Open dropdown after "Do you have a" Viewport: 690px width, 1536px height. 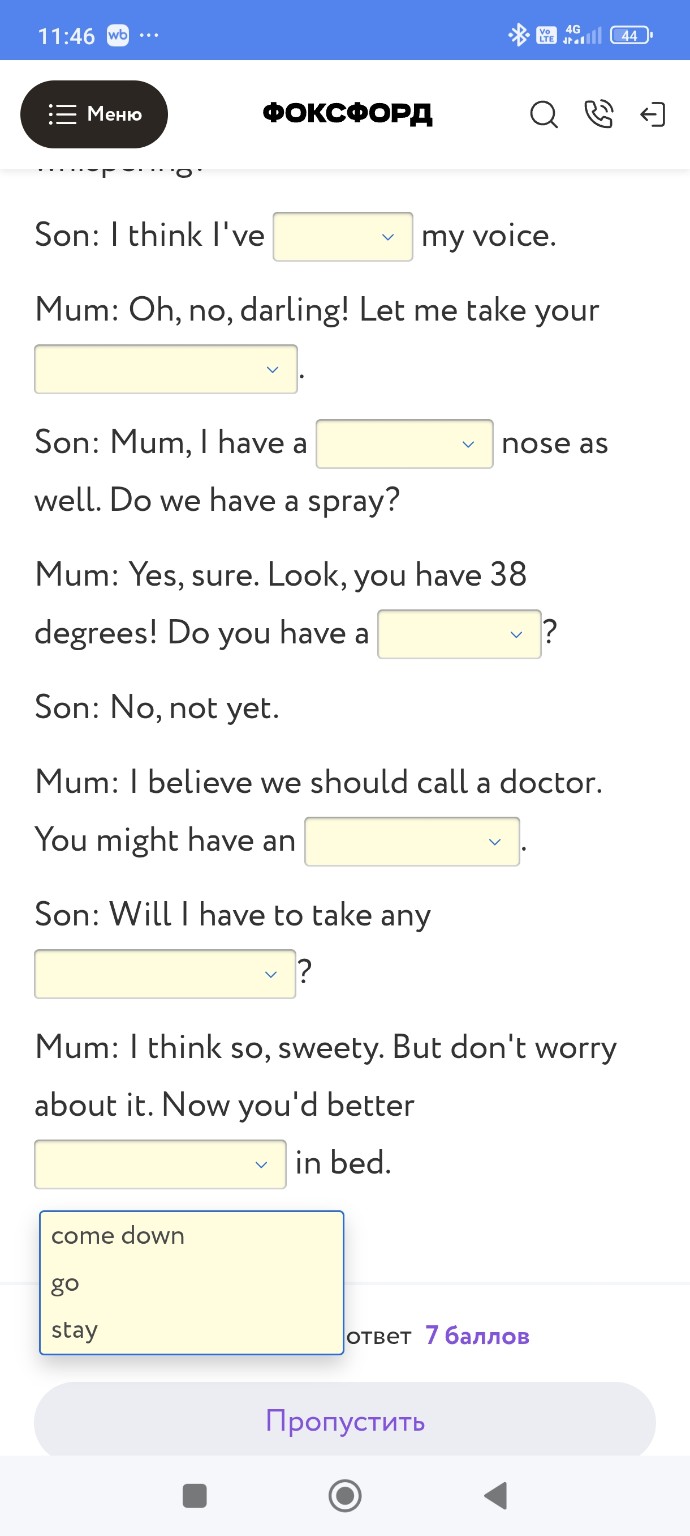pyautogui.click(x=459, y=634)
